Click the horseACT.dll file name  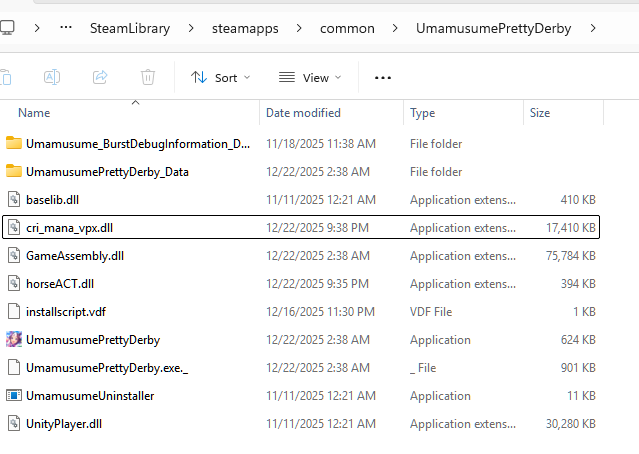click(60, 284)
